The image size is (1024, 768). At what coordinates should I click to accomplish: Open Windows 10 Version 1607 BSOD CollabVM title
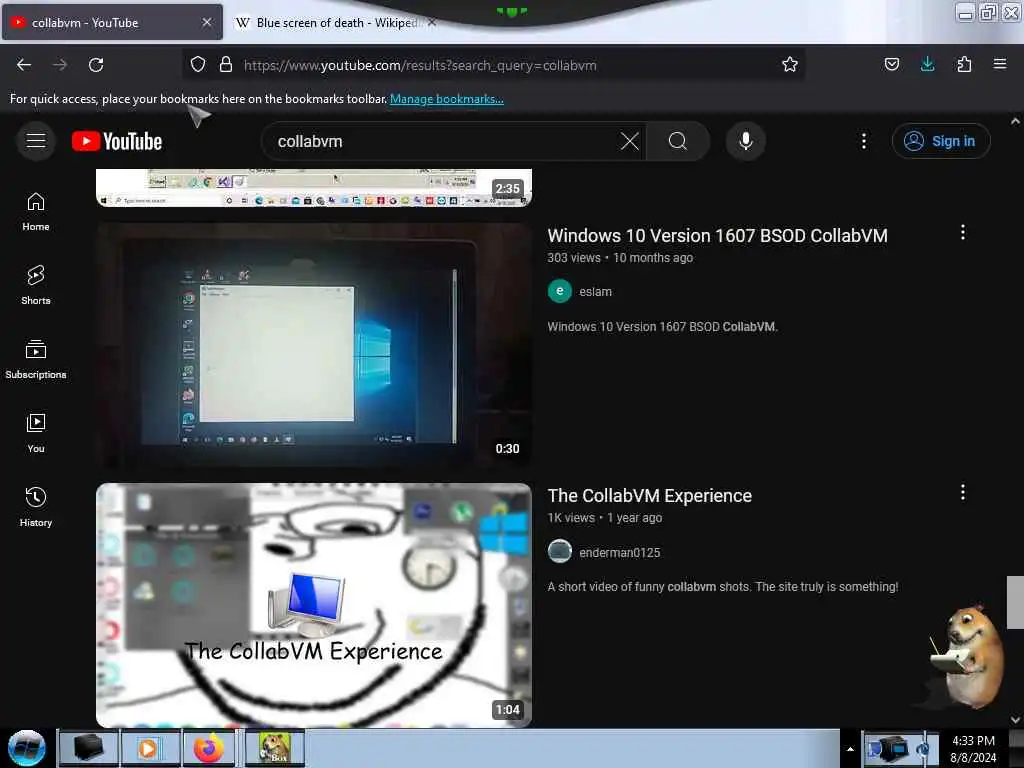(717, 236)
